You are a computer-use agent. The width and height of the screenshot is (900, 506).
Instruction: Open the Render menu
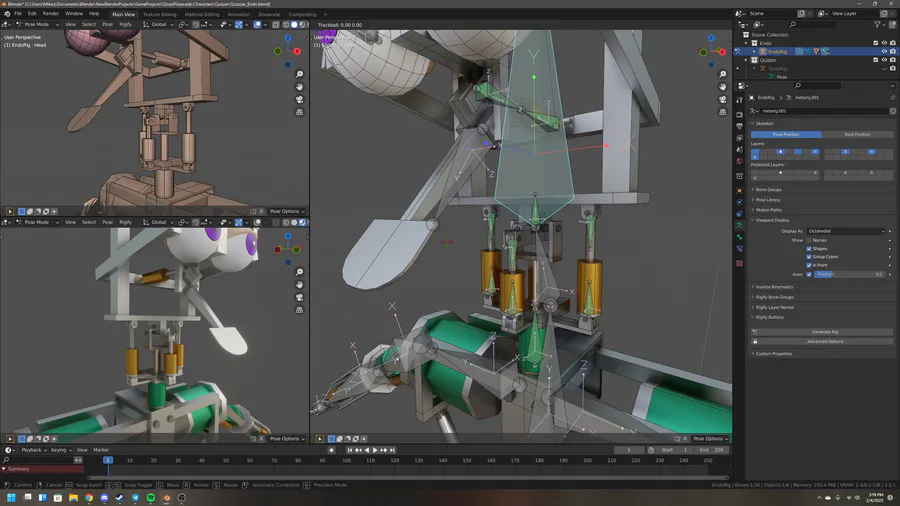51,14
